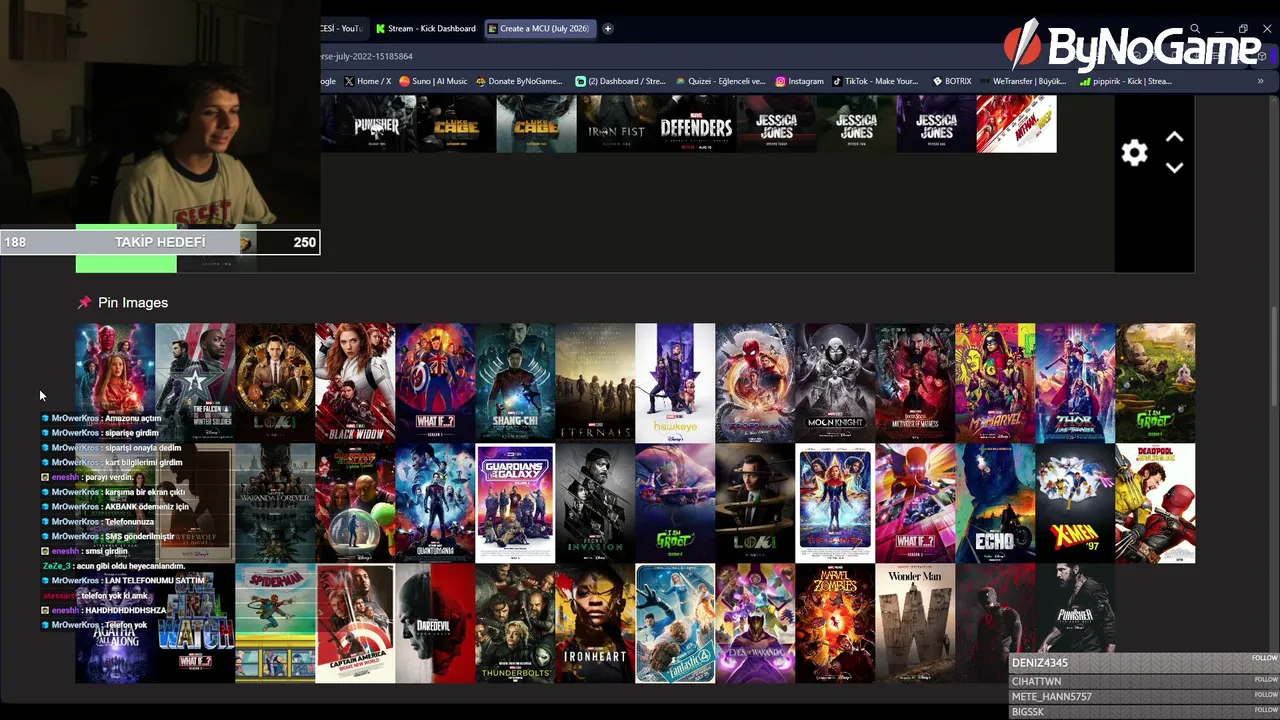Select the Ant-Man and the Wasp poster
Viewport: 1280px width, 720px height.
(x=1016, y=124)
